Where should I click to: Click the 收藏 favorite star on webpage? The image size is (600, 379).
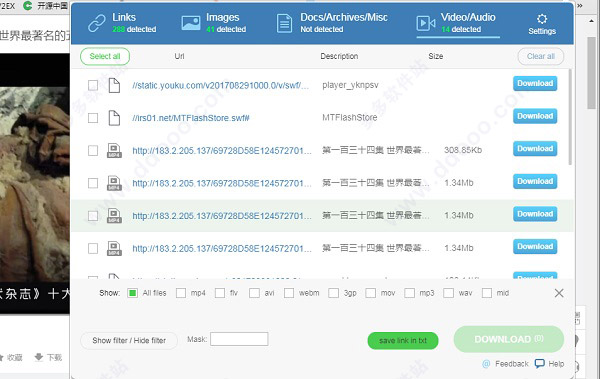[1, 358]
